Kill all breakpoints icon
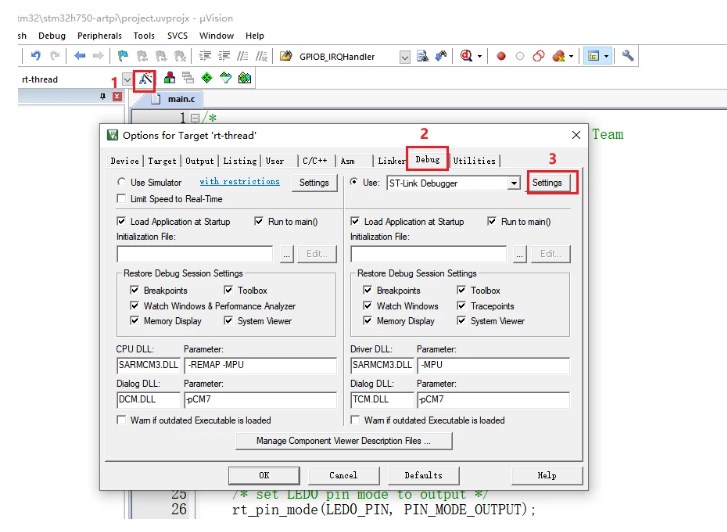Screen dimensions: 727x532 point(559,57)
